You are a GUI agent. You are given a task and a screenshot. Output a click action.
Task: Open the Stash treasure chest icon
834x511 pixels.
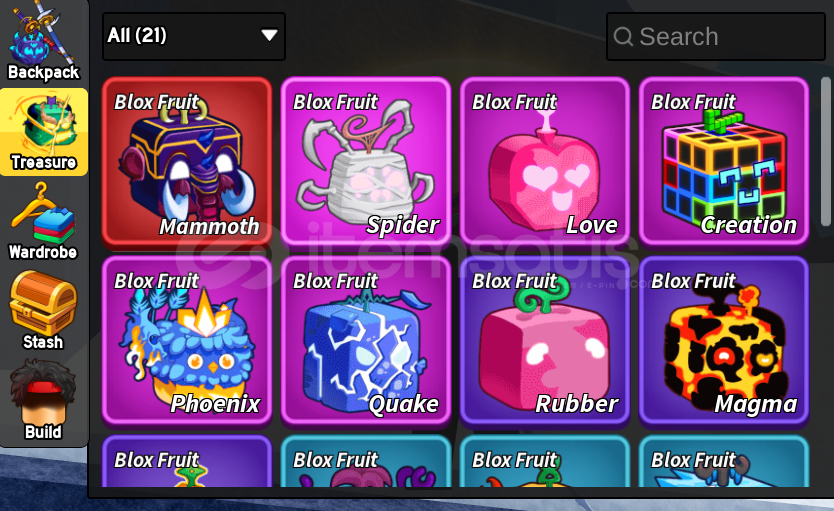click(x=43, y=311)
